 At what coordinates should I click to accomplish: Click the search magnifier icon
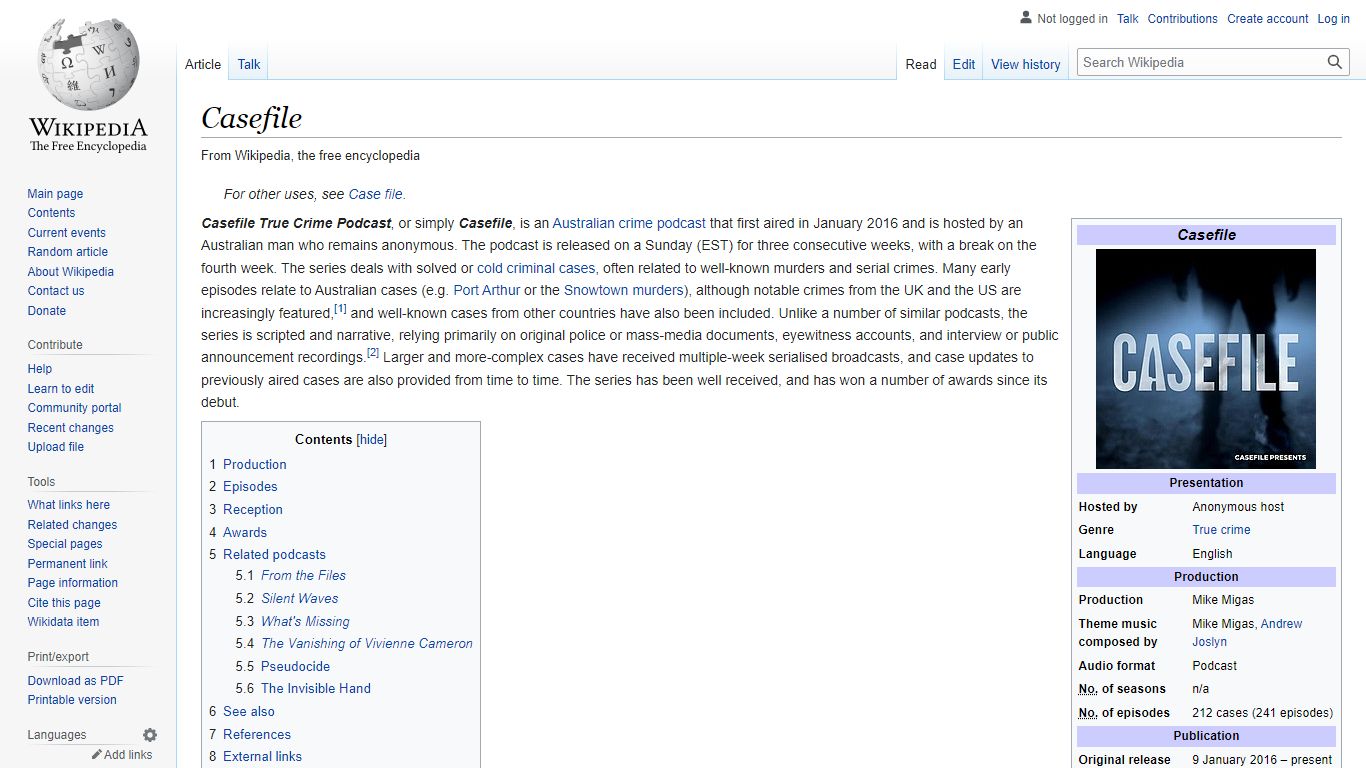pos(1335,62)
